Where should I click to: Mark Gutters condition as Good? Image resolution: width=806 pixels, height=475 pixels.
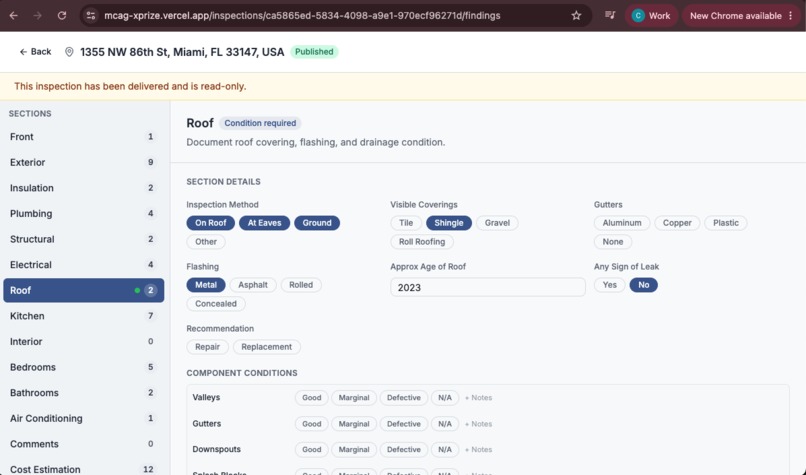point(312,424)
